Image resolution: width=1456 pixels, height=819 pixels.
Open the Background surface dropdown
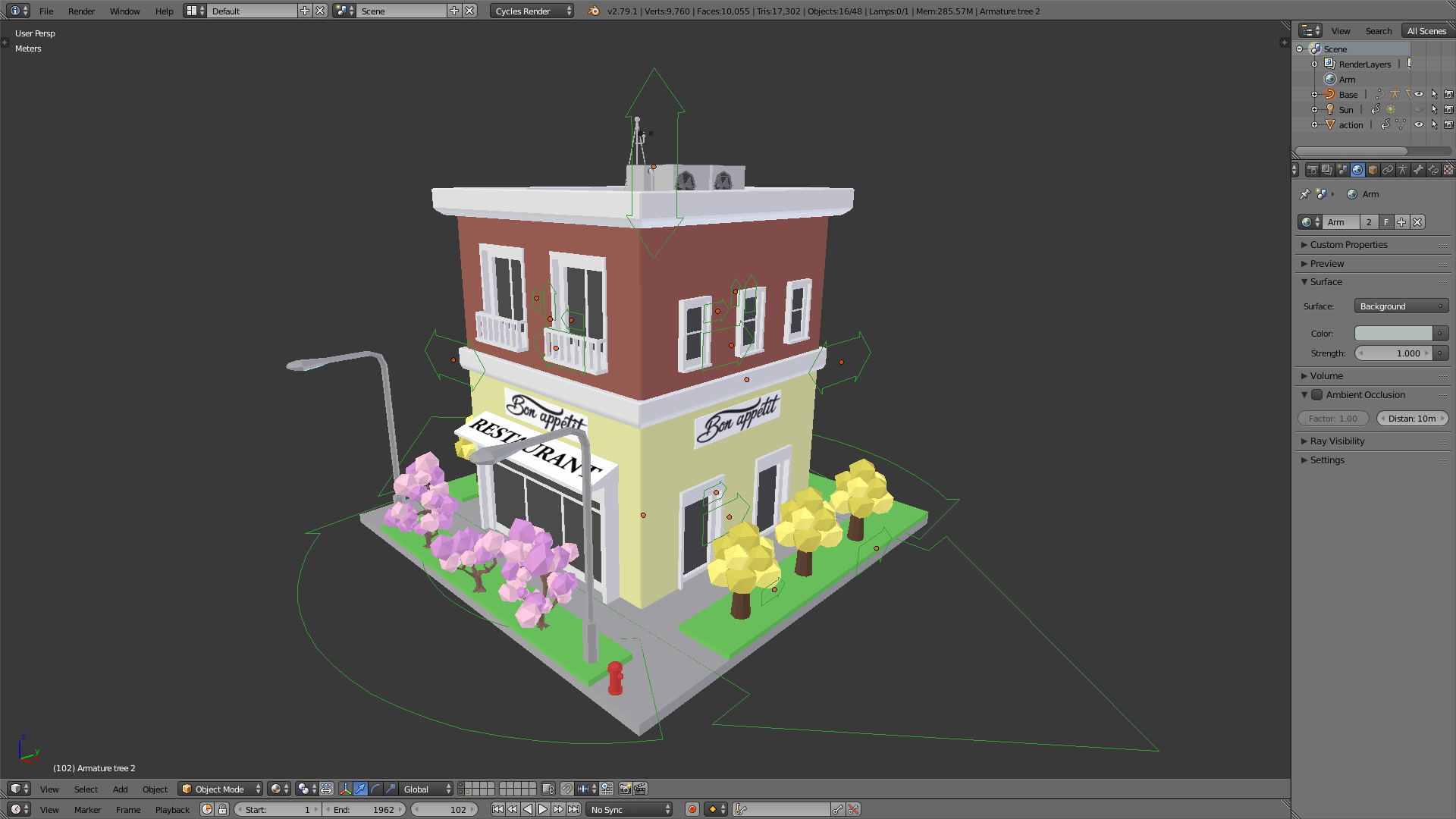[x=1401, y=306]
